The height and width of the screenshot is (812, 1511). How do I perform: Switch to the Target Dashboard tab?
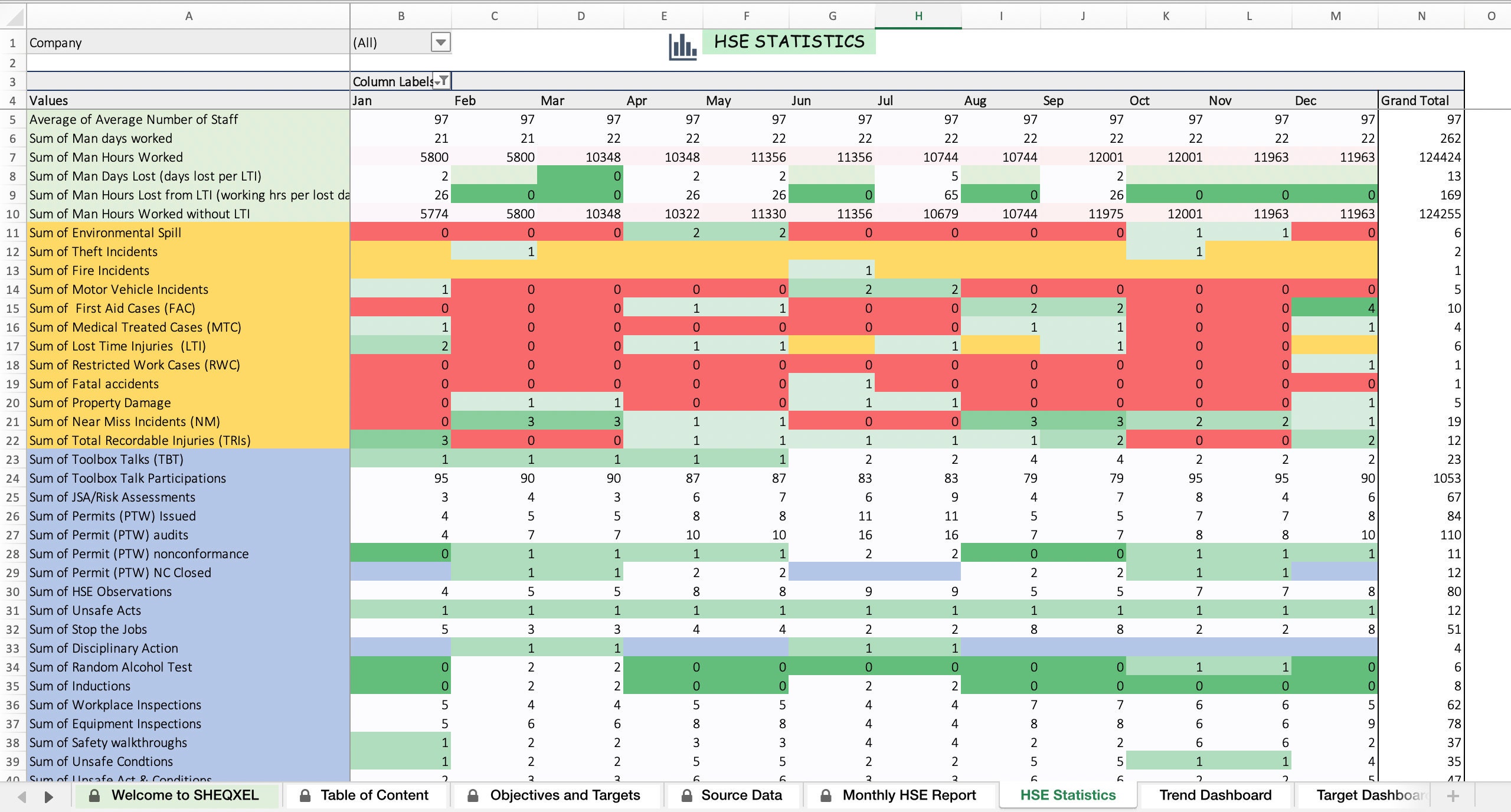[x=1369, y=795]
